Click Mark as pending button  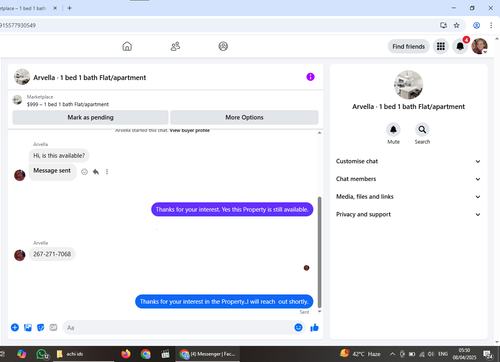click(90, 117)
